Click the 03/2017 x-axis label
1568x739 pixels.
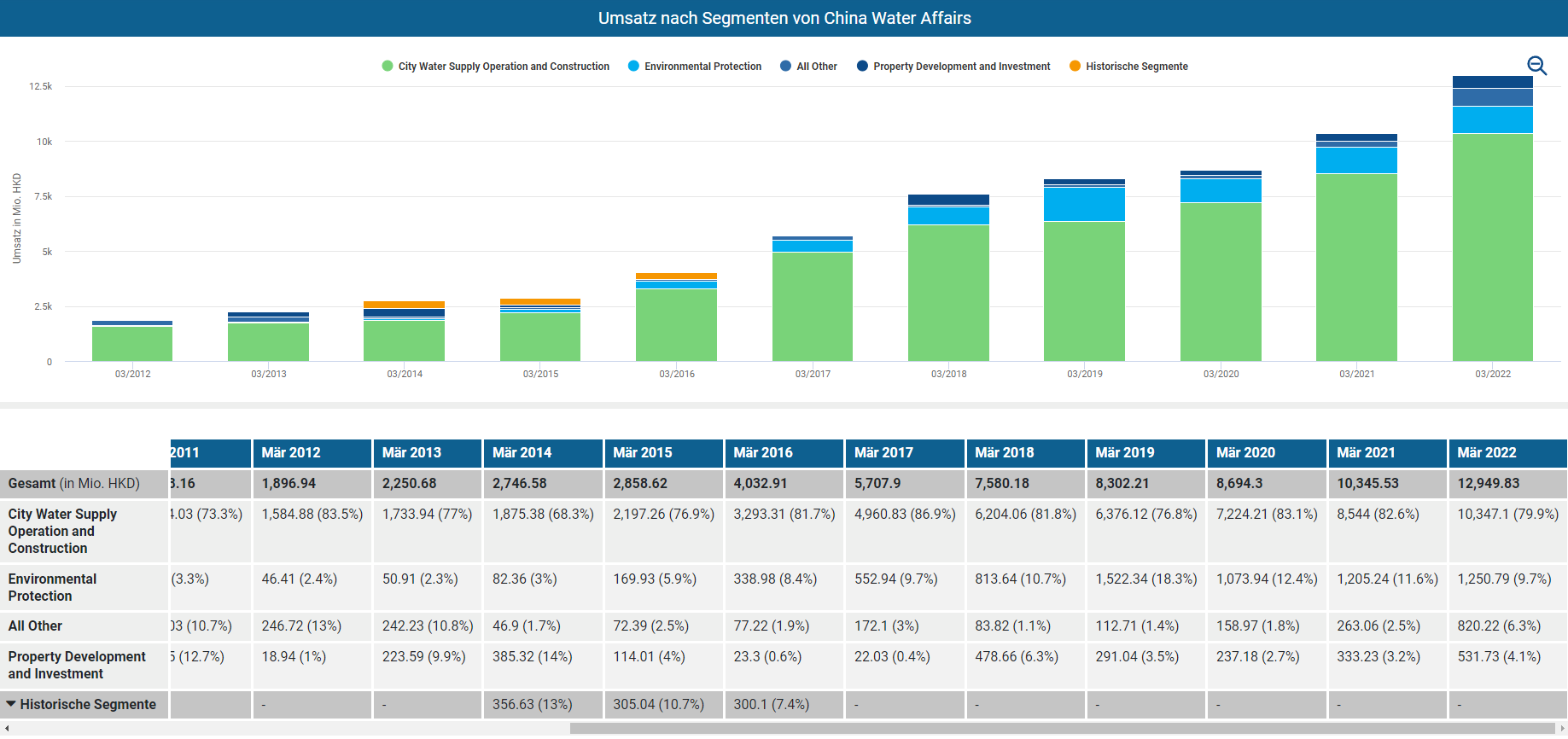813,374
